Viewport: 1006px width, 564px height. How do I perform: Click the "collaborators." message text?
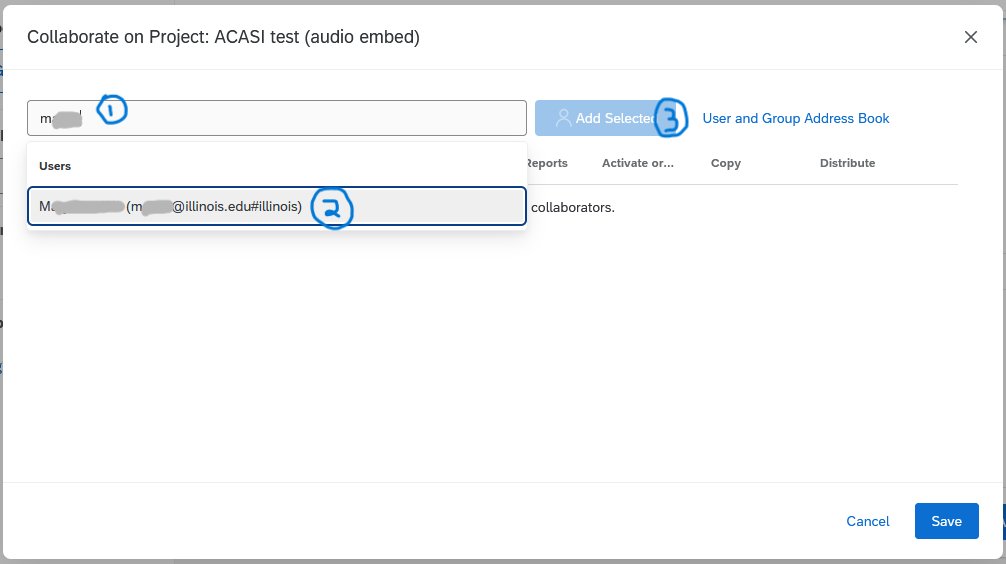coord(572,208)
